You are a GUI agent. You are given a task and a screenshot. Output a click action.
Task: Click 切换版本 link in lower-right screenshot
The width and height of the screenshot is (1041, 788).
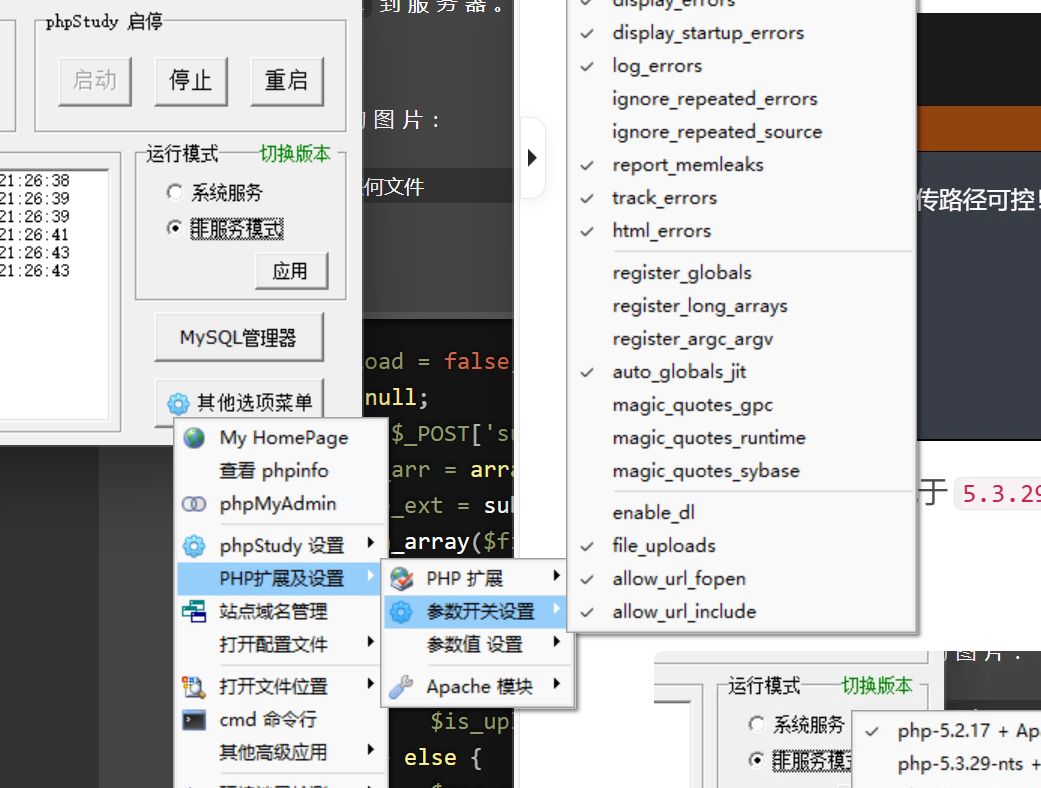click(x=877, y=685)
